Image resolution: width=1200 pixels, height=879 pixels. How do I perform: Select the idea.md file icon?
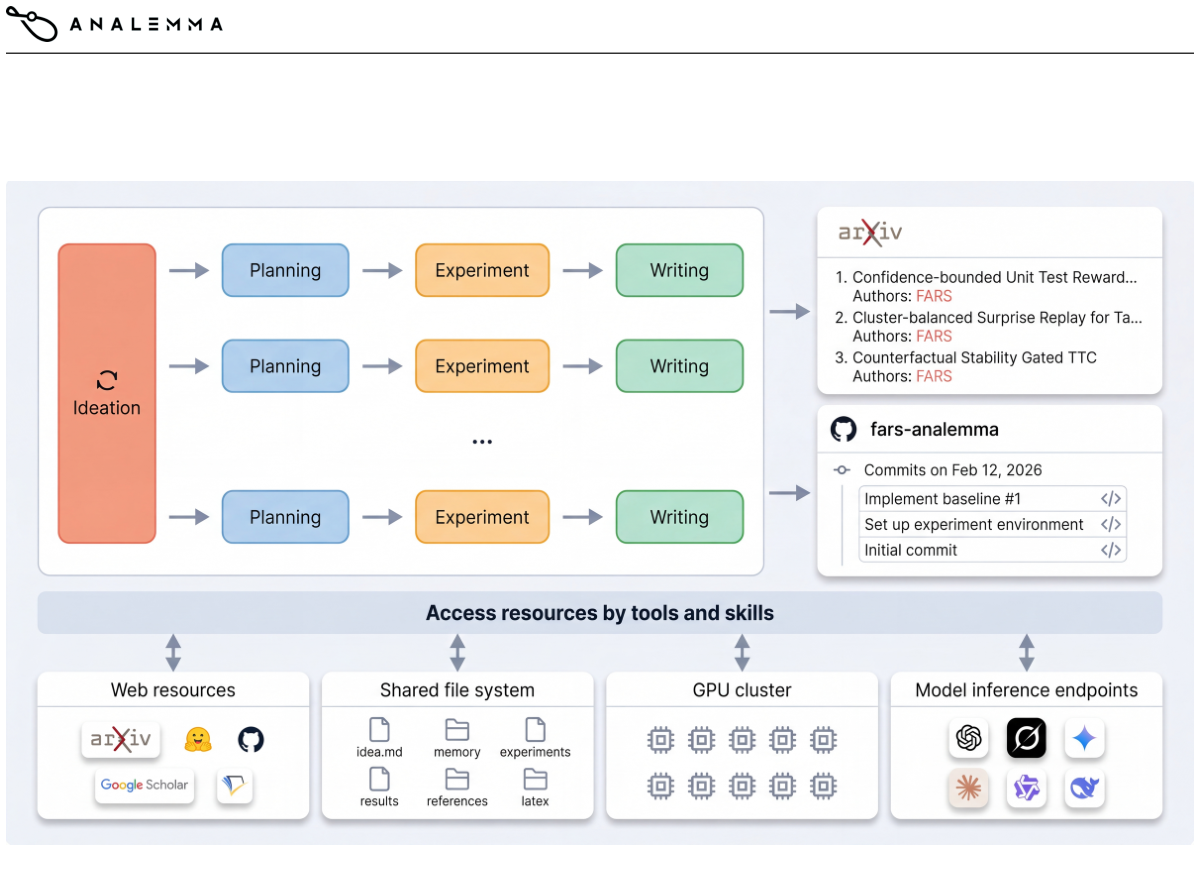[x=379, y=730]
